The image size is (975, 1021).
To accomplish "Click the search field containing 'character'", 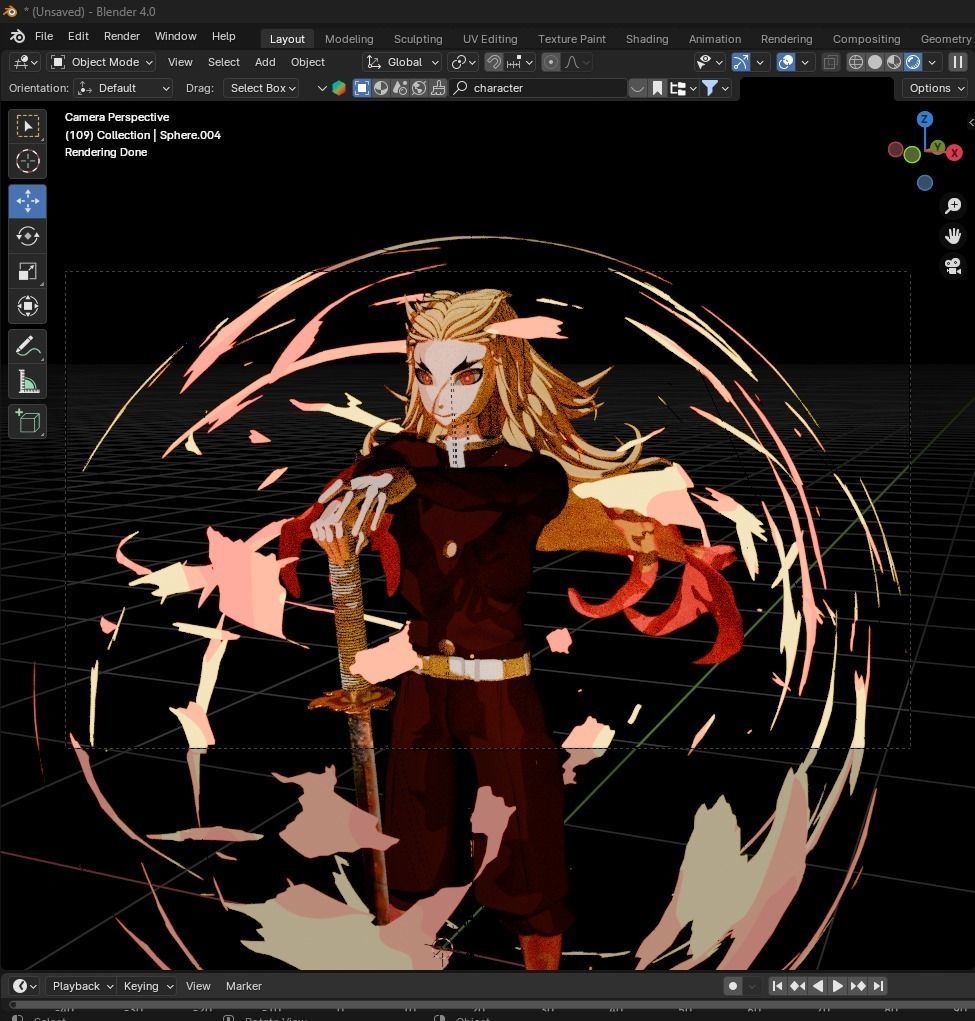I will [x=539, y=88].
